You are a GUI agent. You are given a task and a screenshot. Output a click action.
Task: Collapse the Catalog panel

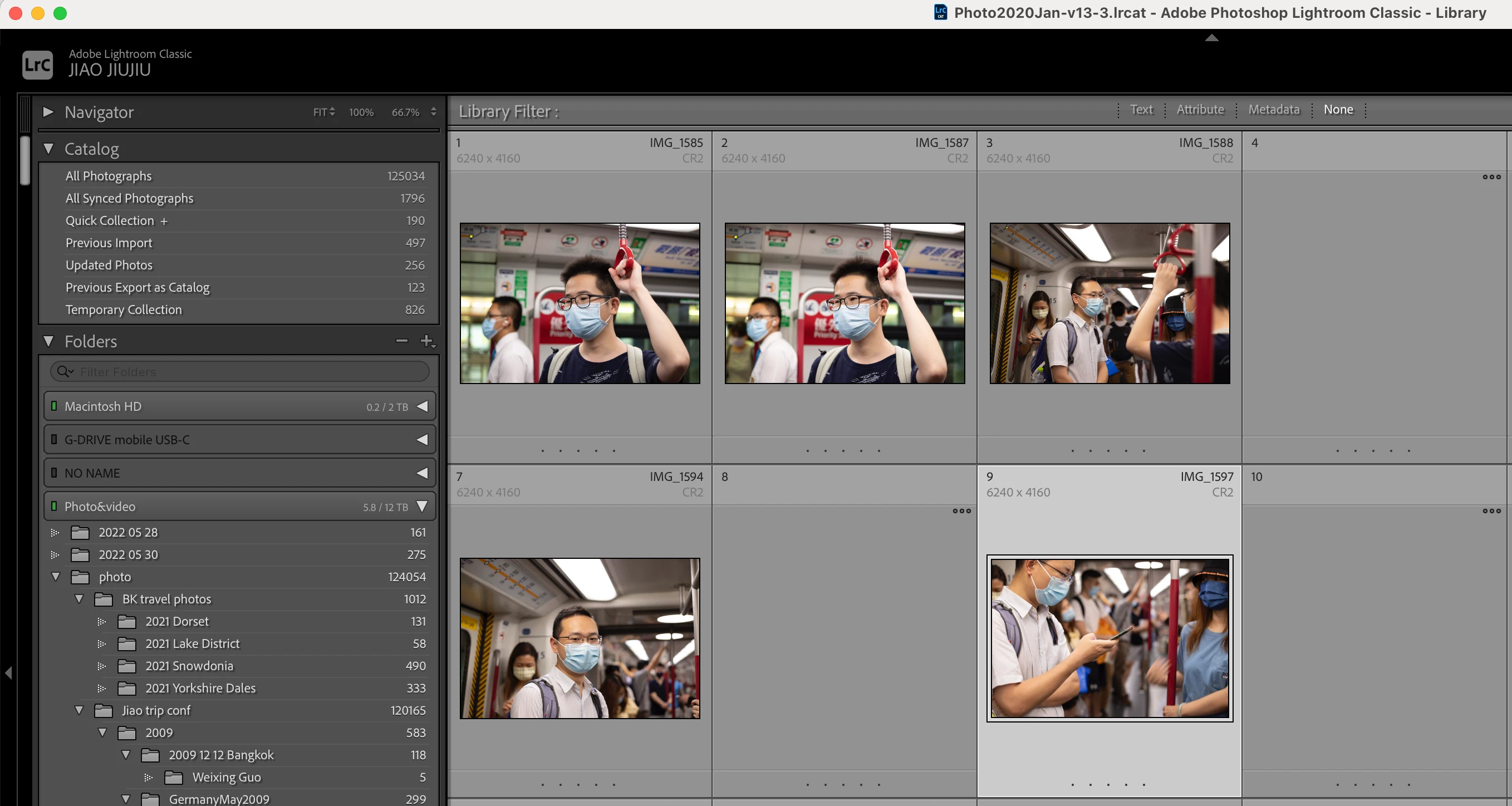point(48,149)
